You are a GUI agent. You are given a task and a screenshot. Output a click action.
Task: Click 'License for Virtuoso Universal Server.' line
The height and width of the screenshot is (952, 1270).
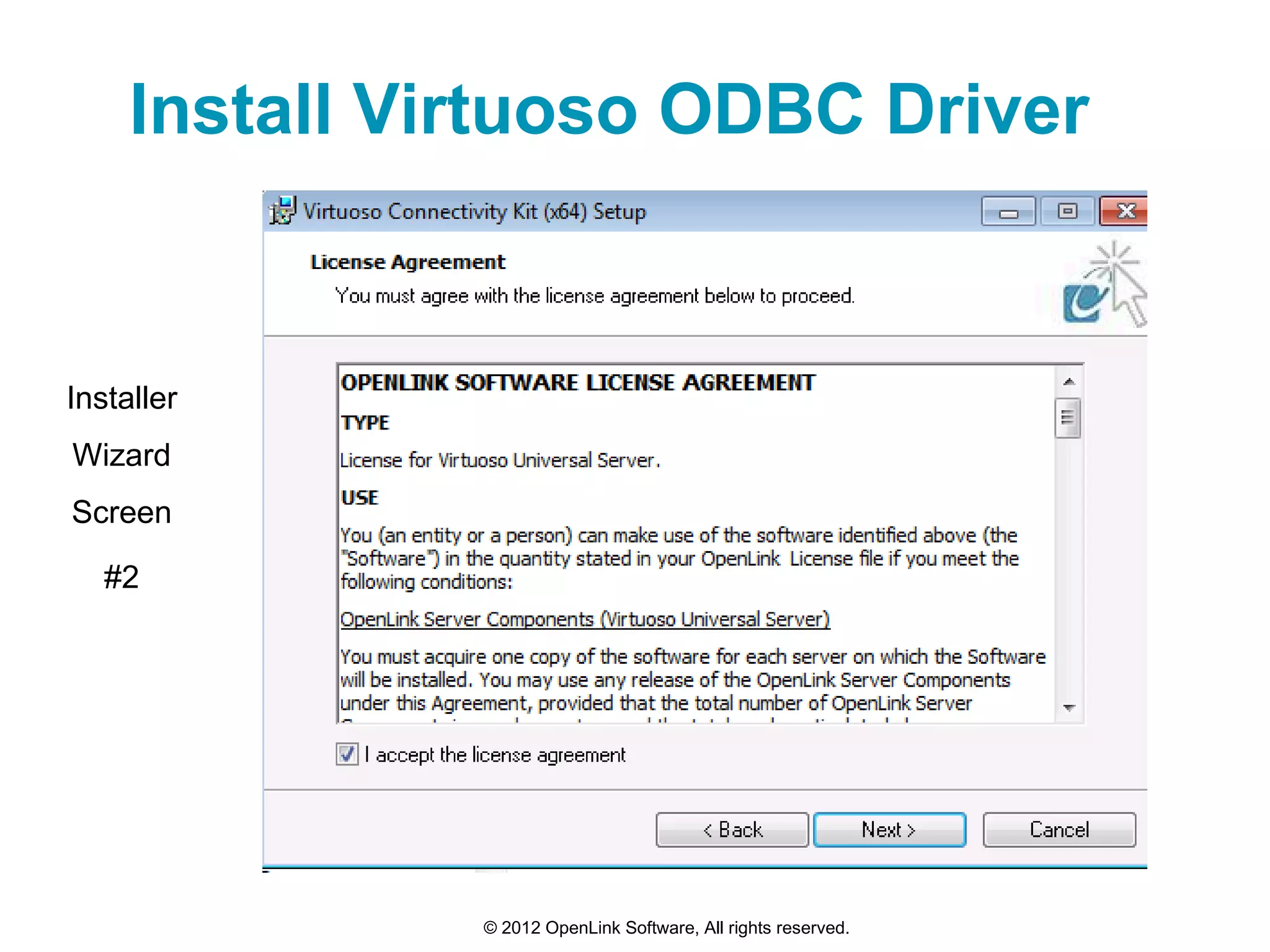click(x=500, y=461)
